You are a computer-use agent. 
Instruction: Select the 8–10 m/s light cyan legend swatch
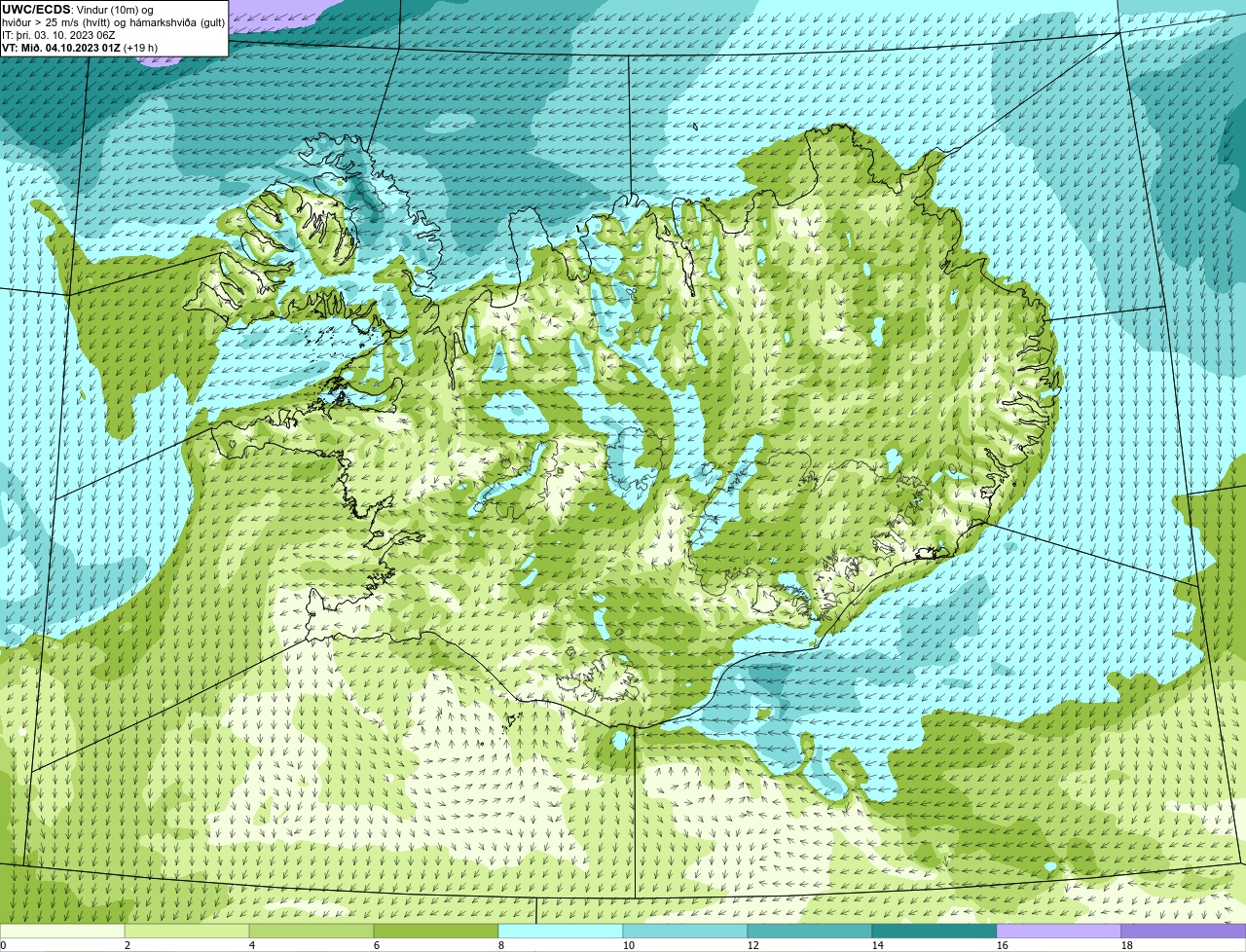561,932
